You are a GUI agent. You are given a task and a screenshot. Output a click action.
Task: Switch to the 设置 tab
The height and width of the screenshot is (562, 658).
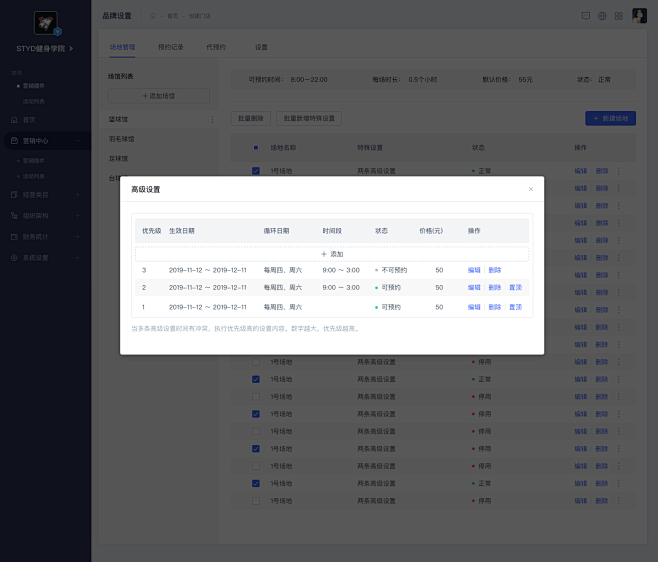261,47
